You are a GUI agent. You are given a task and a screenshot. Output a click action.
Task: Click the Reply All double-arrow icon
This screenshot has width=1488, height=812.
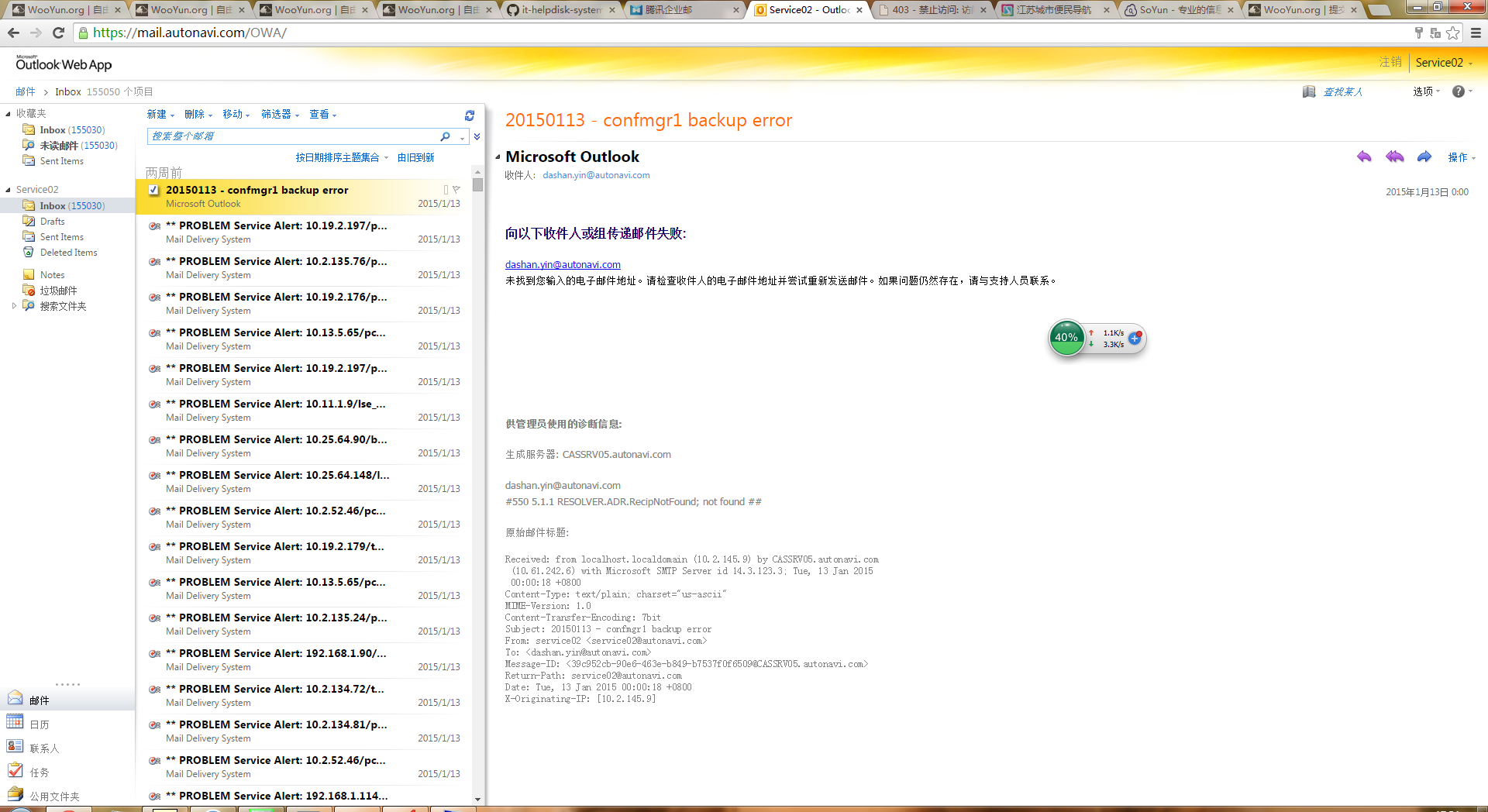(1394, 157)
